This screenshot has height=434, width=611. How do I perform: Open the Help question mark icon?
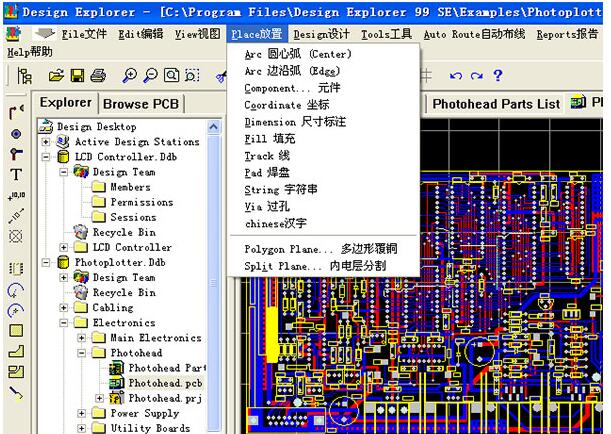pos(498,75)
